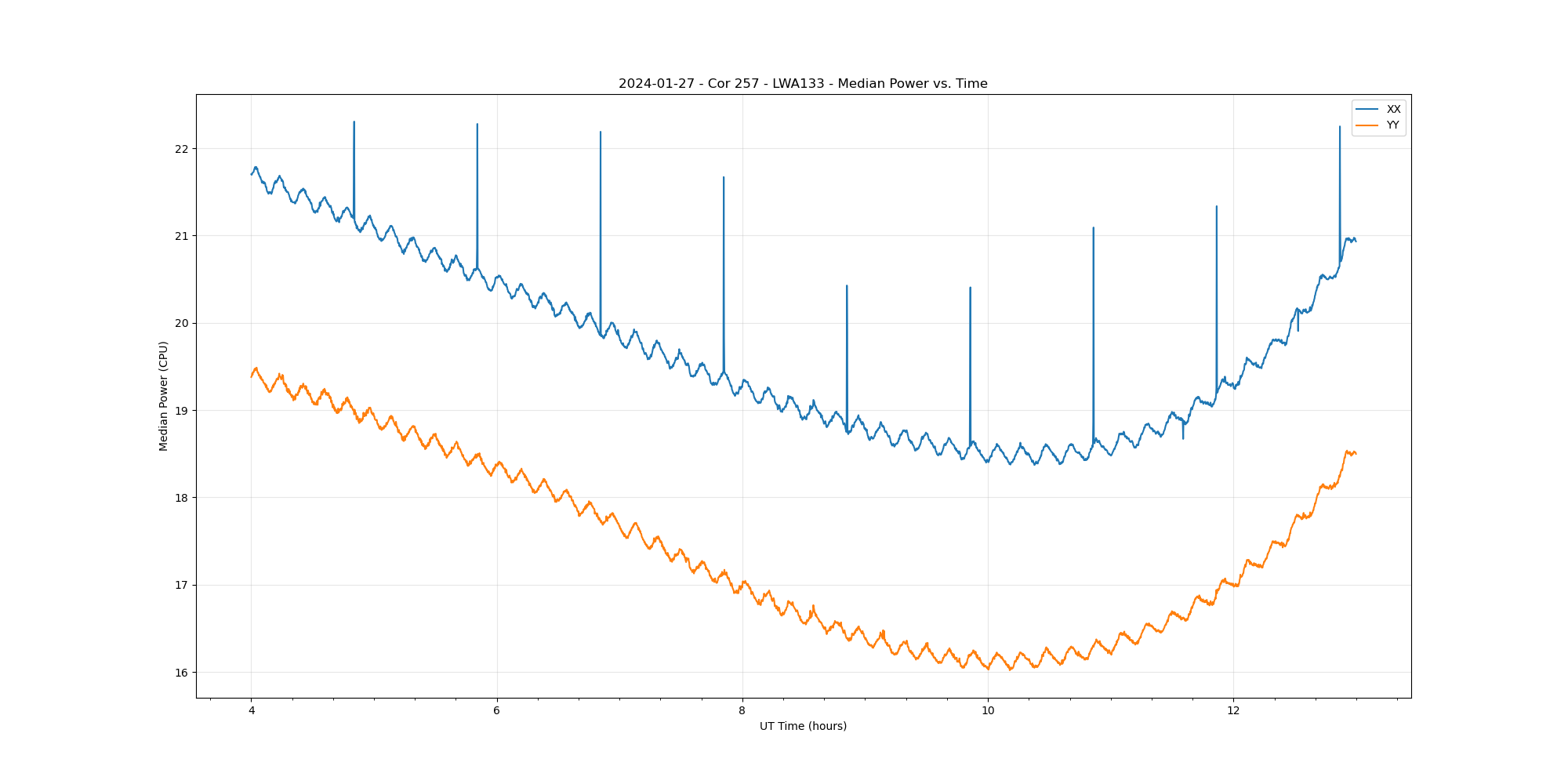Viewport: 1568px width, 784px height.
Task: Click the 'Median Power (CPU)' axis label
Action: pos(164,396)
